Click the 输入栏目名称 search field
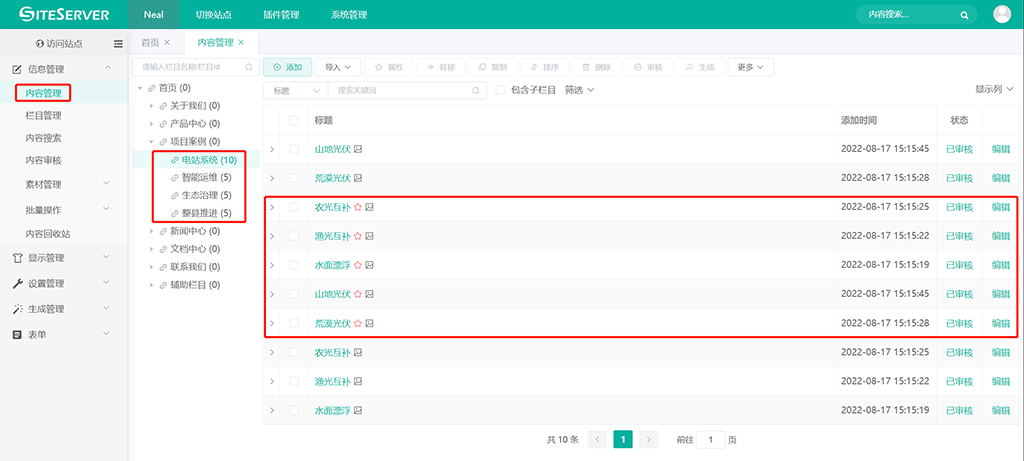This screenshot has width=1024, height=461. coord(190,67)
